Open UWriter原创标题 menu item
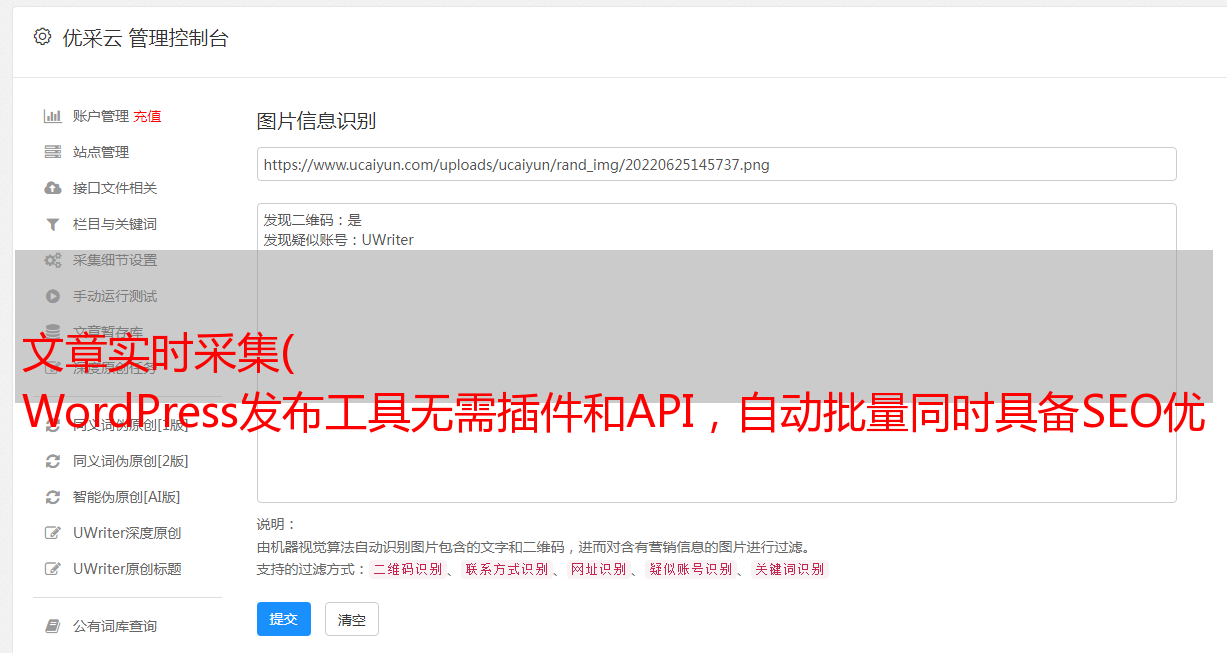Screen dimensions: 1227x653 point(127,569)
